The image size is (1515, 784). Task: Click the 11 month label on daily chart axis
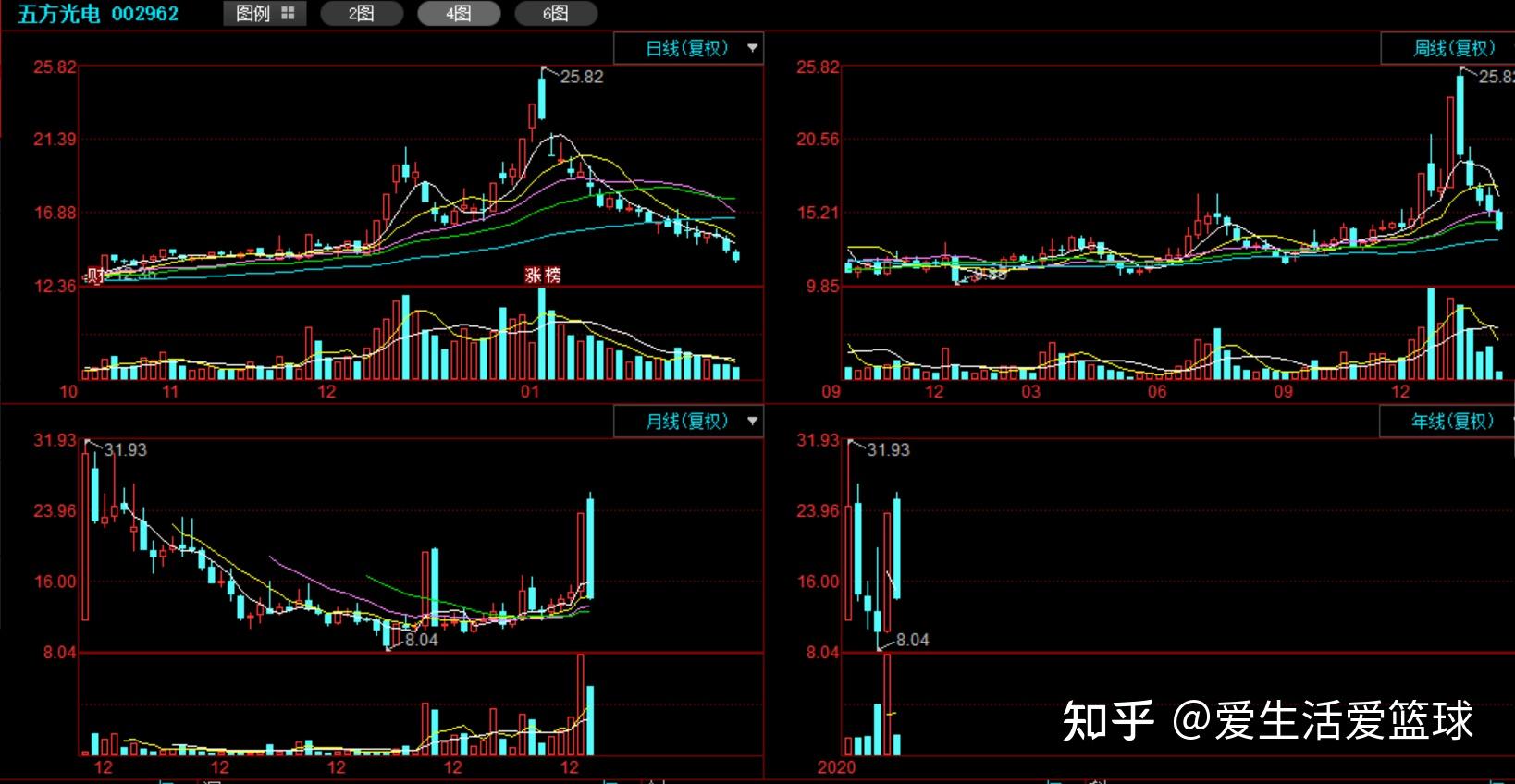click(170, 392)
